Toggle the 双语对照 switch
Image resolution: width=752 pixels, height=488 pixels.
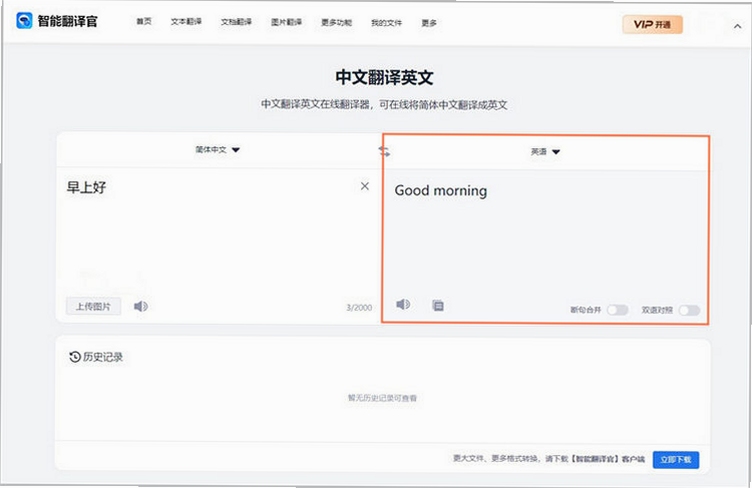tap(689, 311)
